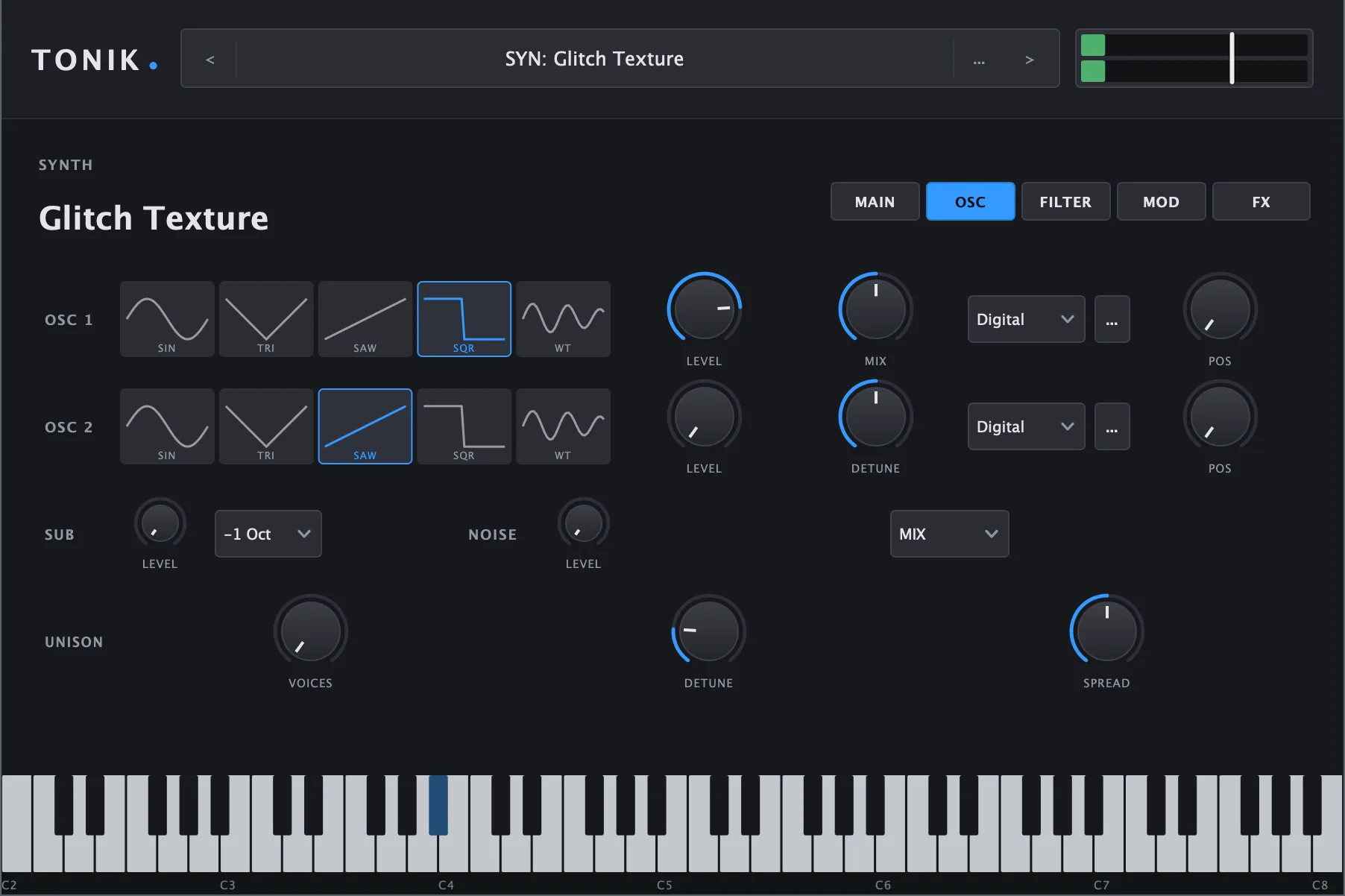Screen dimensions: 1345x896
Task: Select OSC 1 square waveform
Action: tap(464, 319)
